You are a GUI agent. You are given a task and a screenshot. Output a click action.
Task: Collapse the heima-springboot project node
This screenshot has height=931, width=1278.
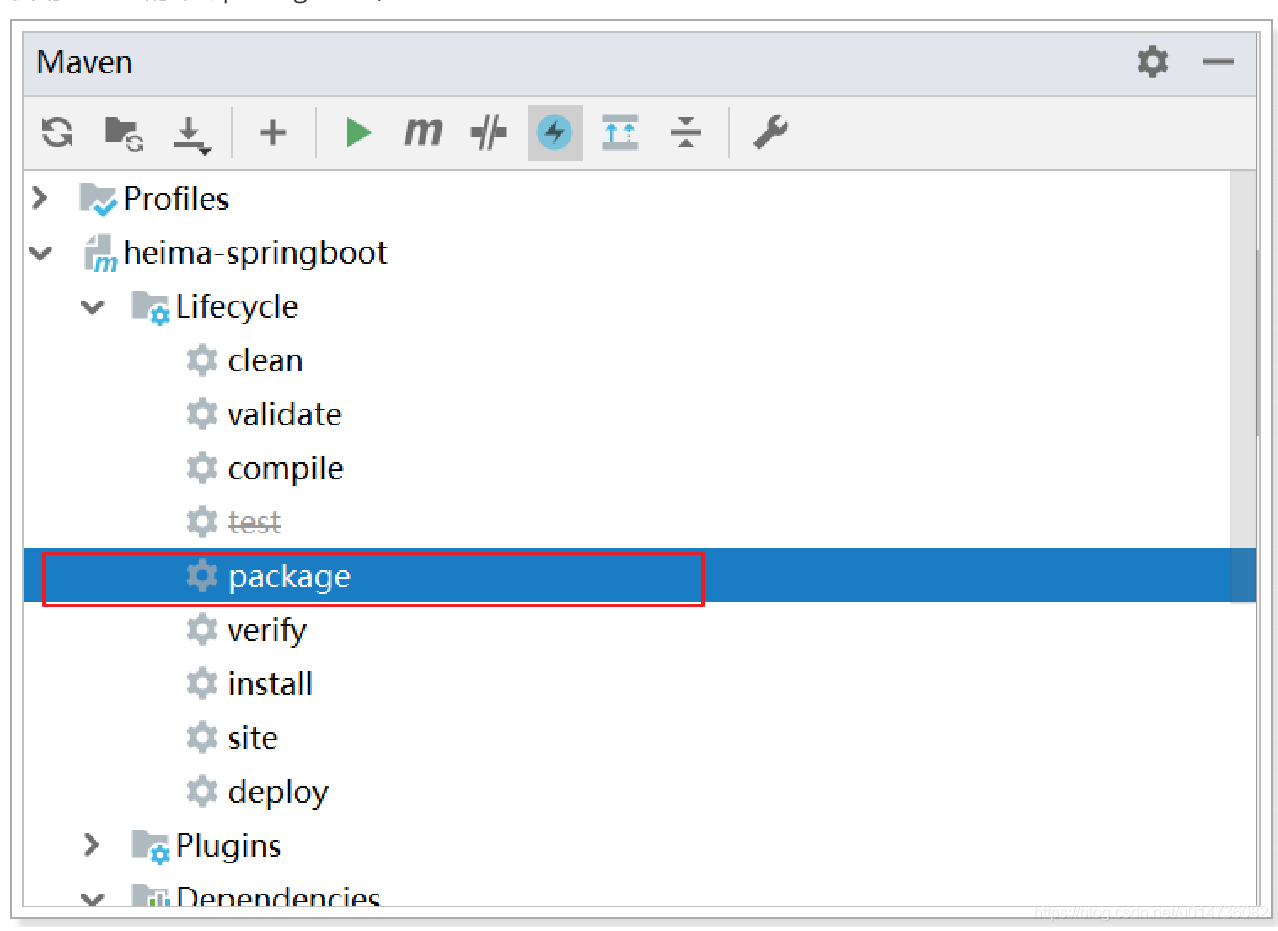coord(41,253)
